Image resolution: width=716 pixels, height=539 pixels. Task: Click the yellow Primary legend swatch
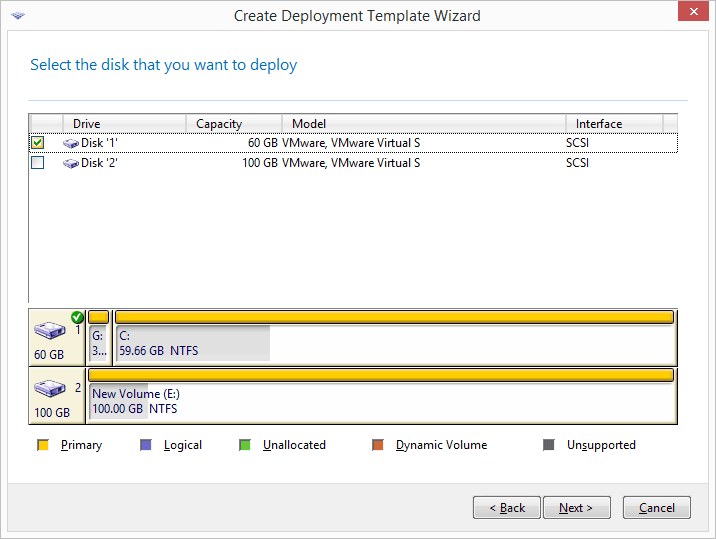click(43, 445)
